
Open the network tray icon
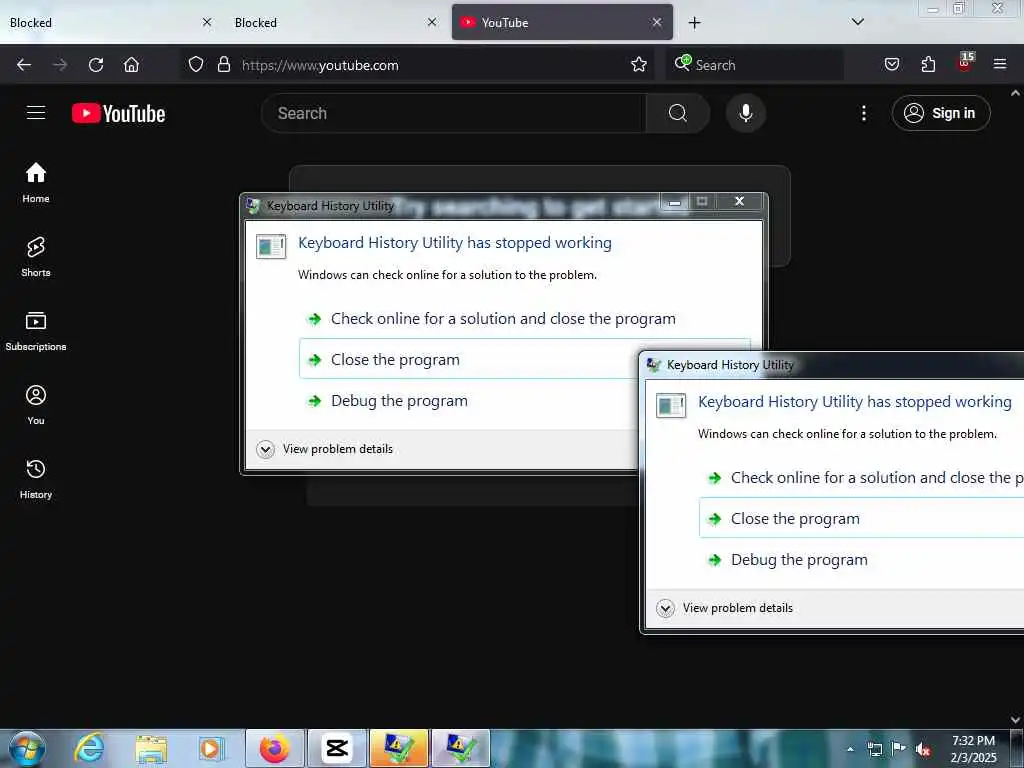pos(874,749)
